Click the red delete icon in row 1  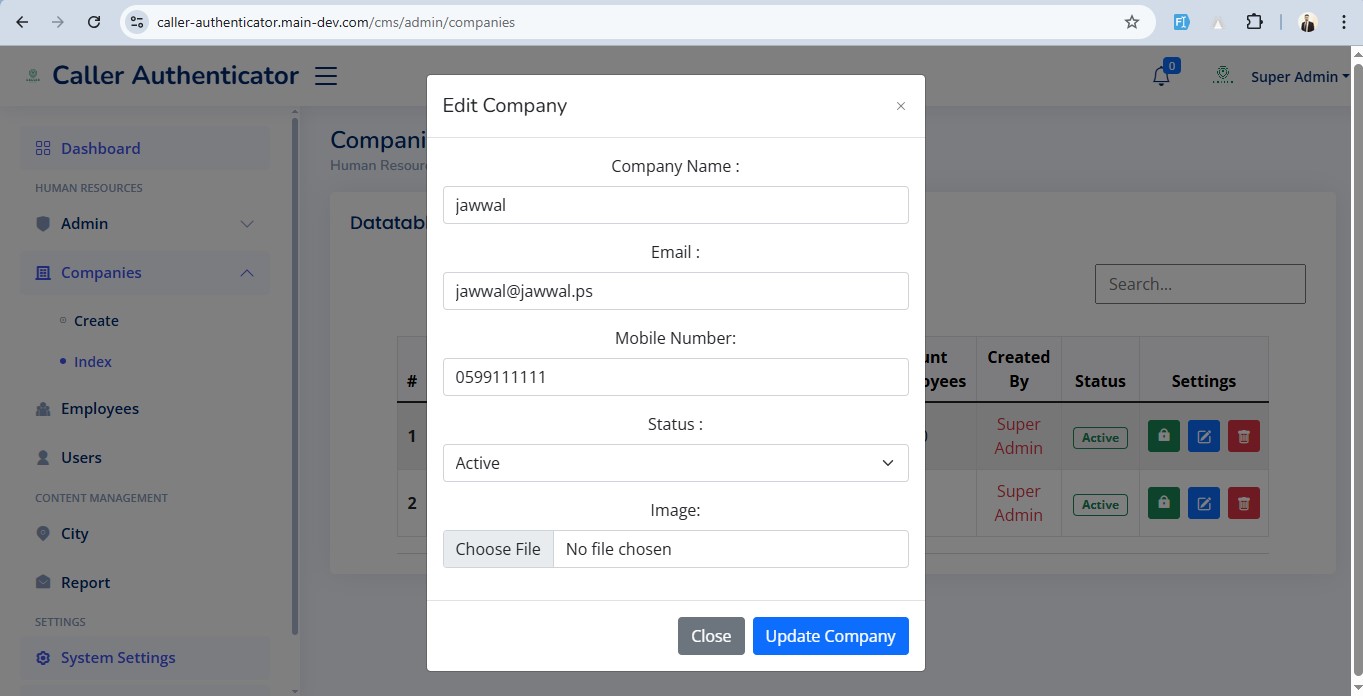1243,436
